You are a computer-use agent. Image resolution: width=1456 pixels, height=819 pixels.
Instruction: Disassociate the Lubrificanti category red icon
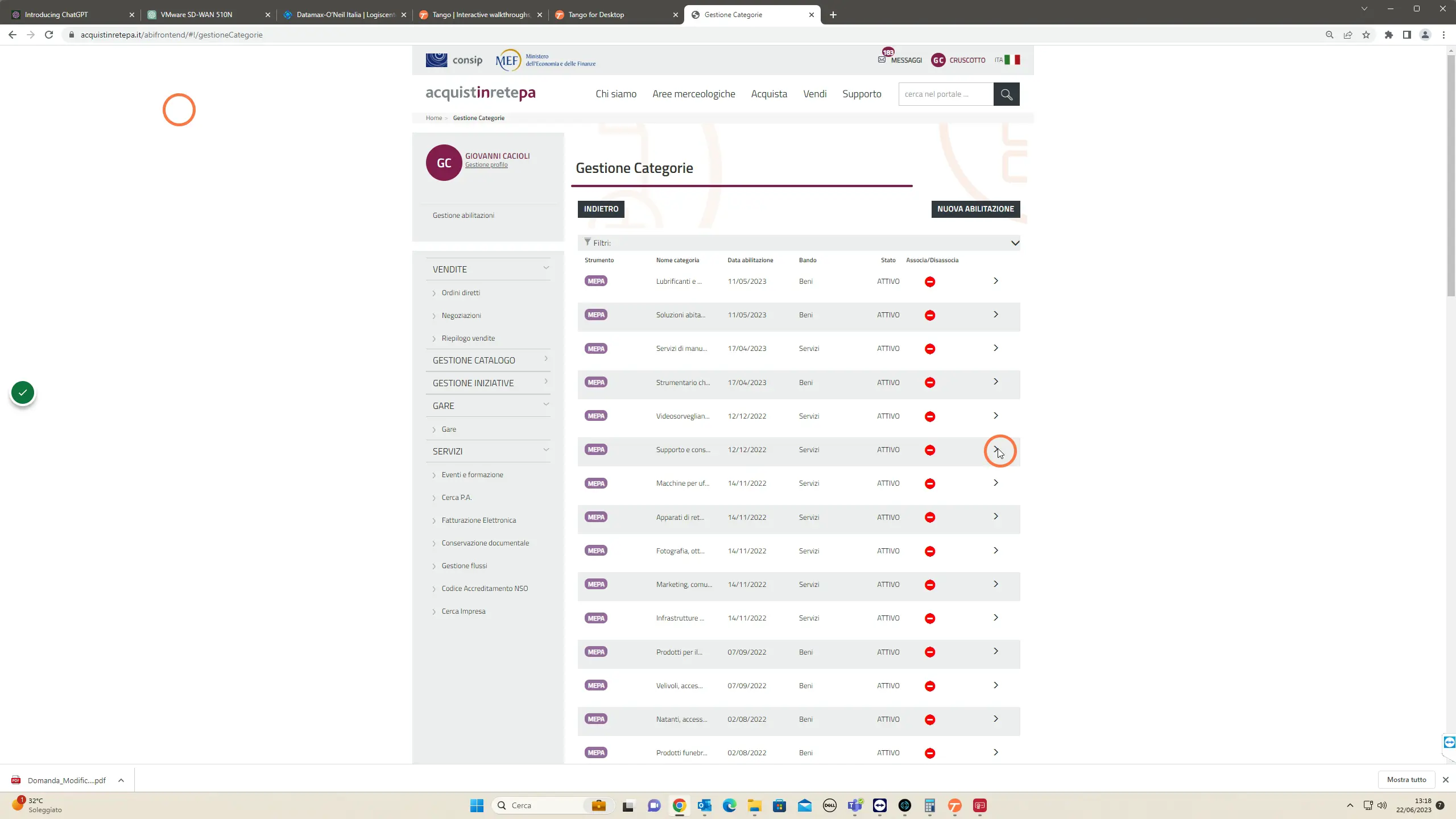coord(930,282)
